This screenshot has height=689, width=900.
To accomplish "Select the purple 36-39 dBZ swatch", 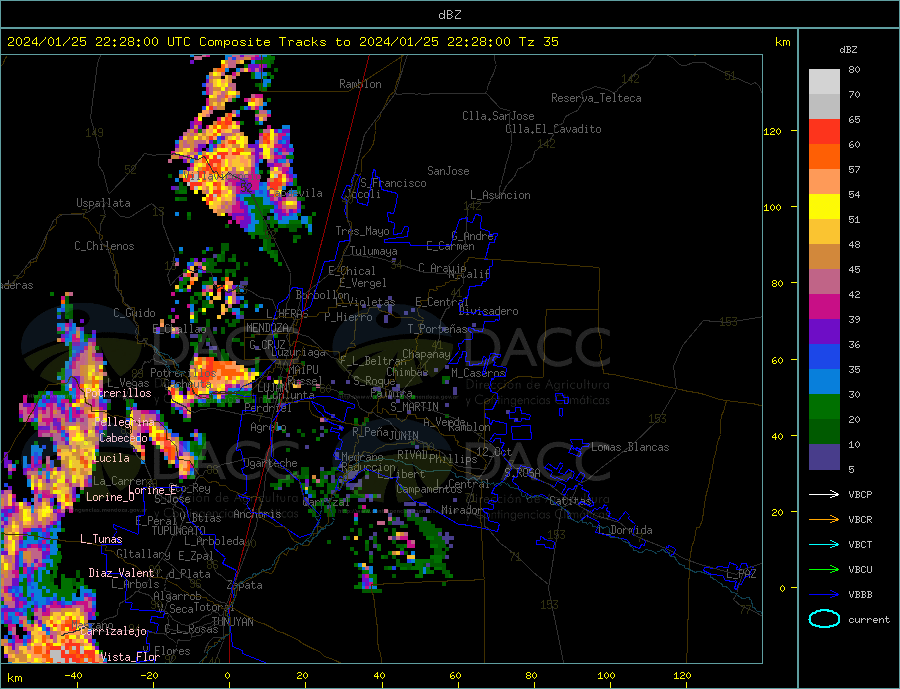I will pyautogui.click(x=824, y=332).
